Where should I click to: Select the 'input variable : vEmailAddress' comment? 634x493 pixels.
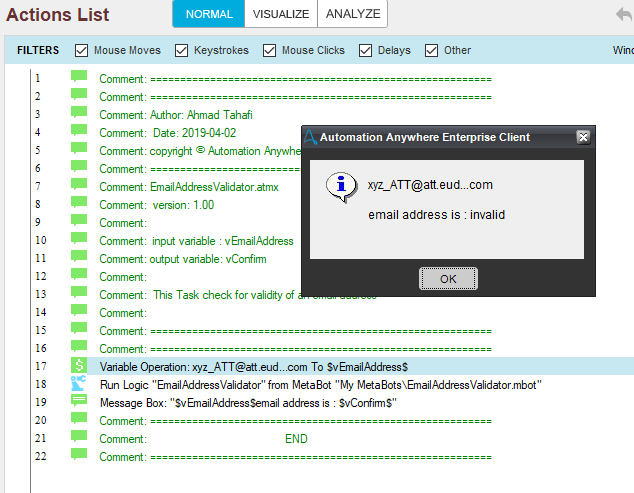click(x=196, y=241)
